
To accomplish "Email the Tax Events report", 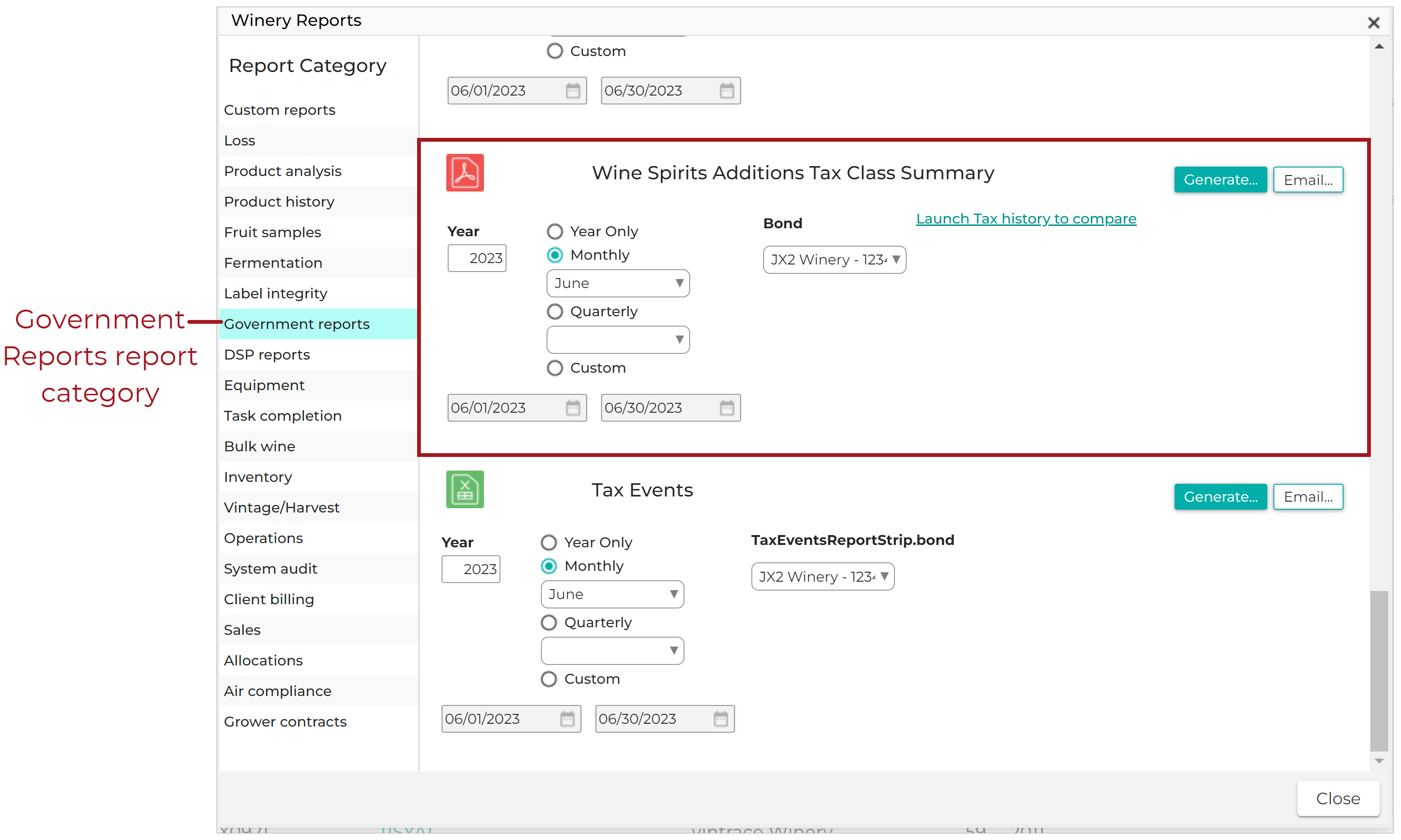I will [1308, 496].
